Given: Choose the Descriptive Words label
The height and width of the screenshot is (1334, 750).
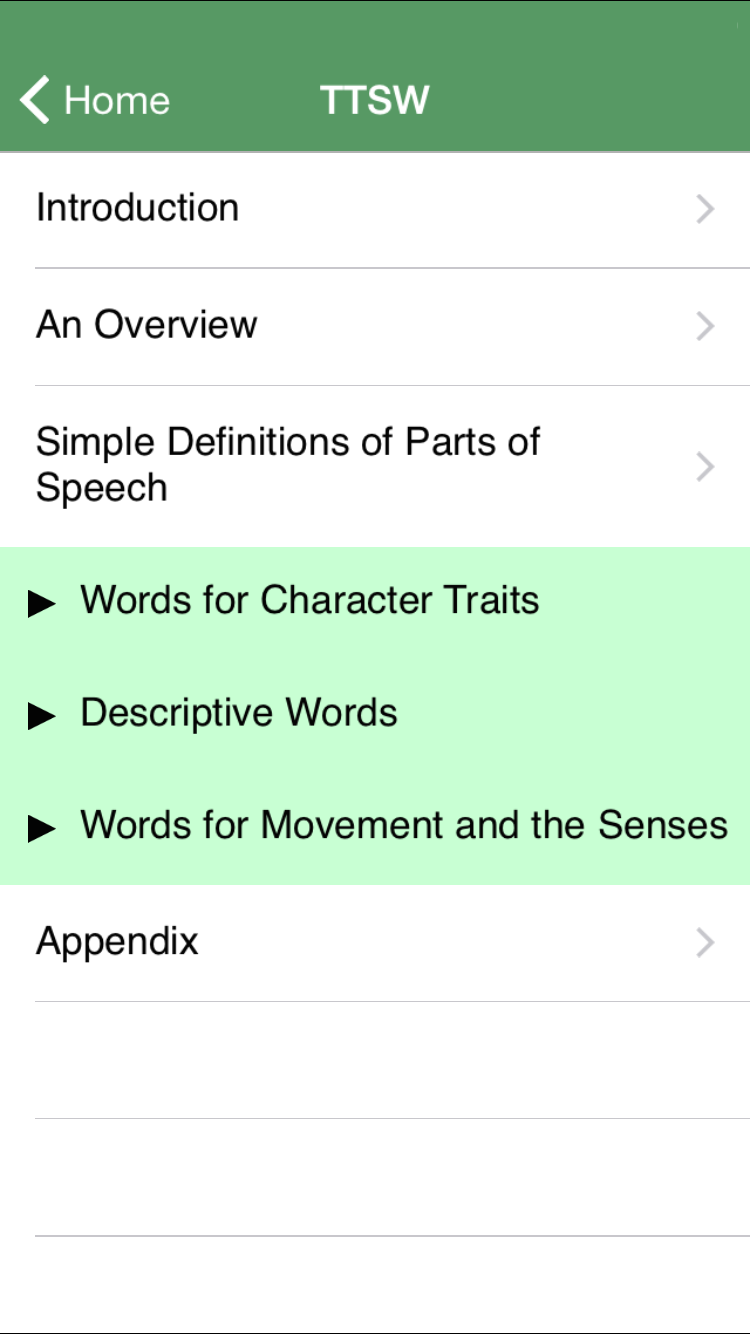Looking at the screenshot, I should click(x=239, y=713).
